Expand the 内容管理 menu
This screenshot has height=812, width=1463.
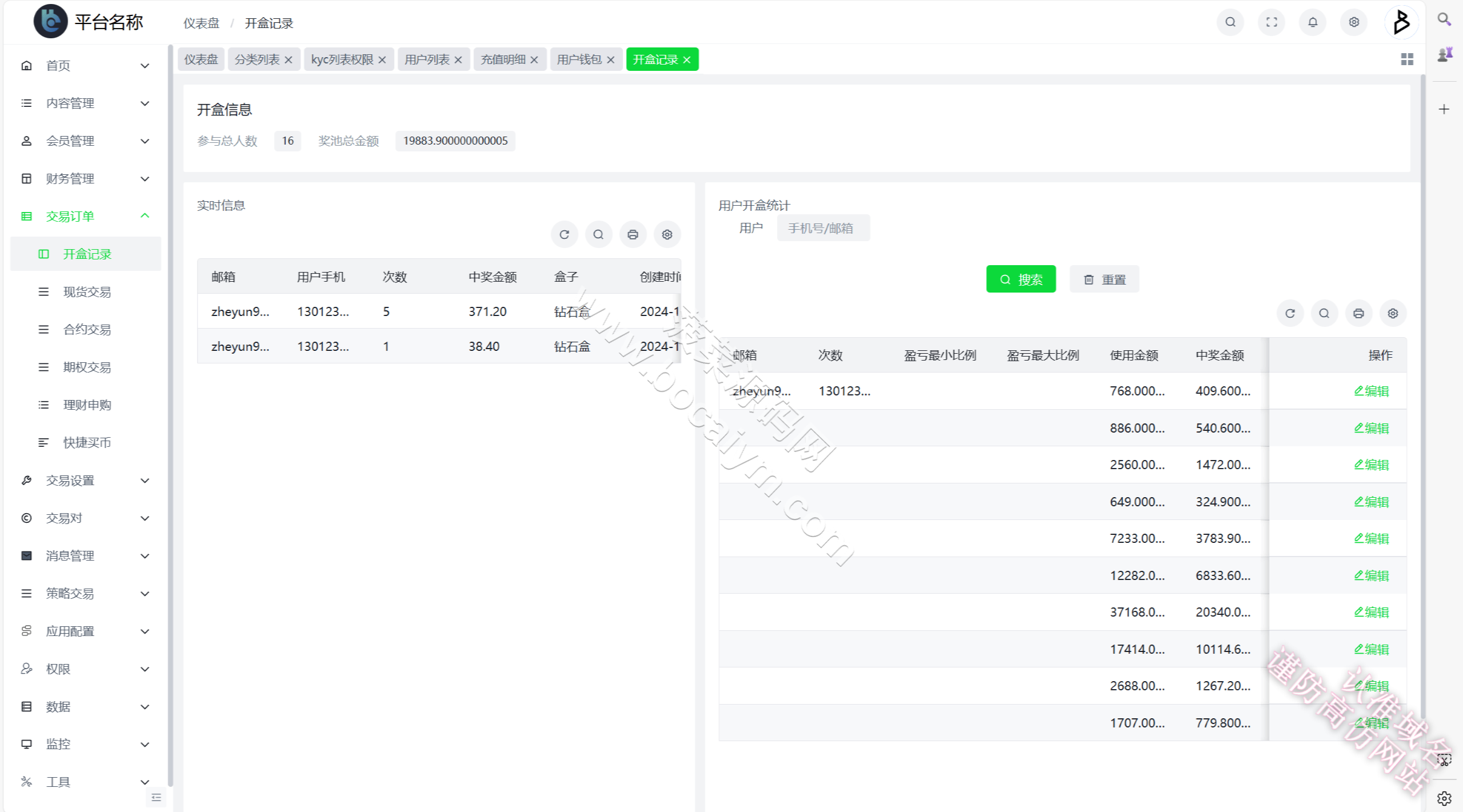(86, 103)
